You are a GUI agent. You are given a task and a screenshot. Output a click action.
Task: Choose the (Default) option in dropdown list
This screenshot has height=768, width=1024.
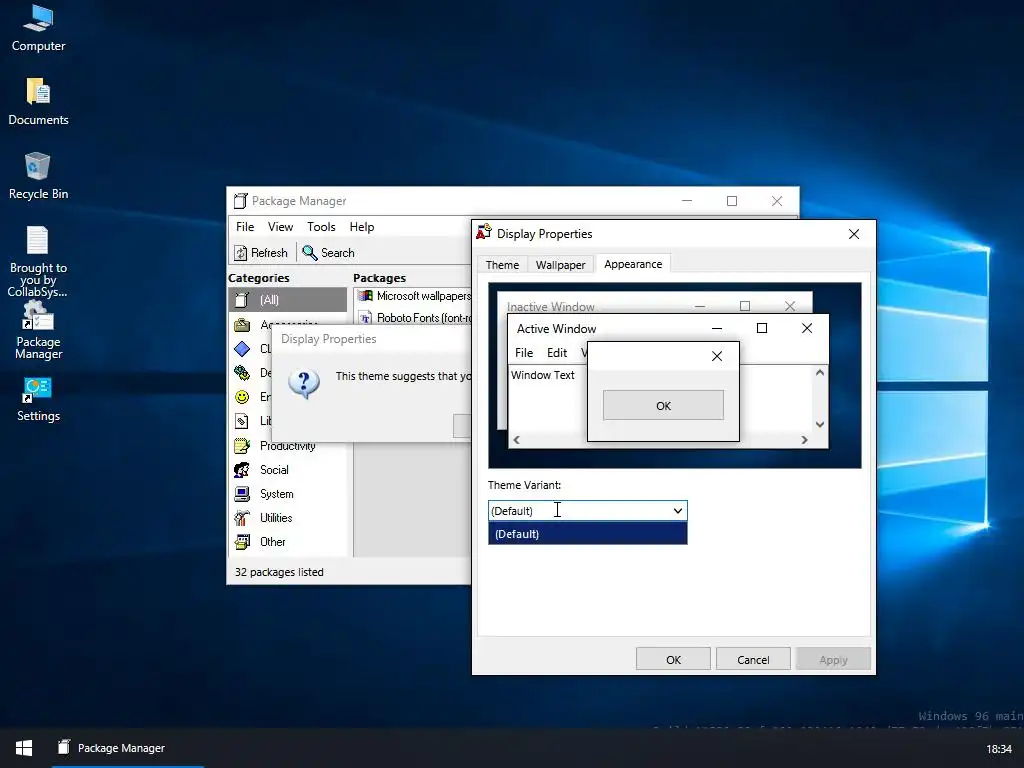[588, 534]
